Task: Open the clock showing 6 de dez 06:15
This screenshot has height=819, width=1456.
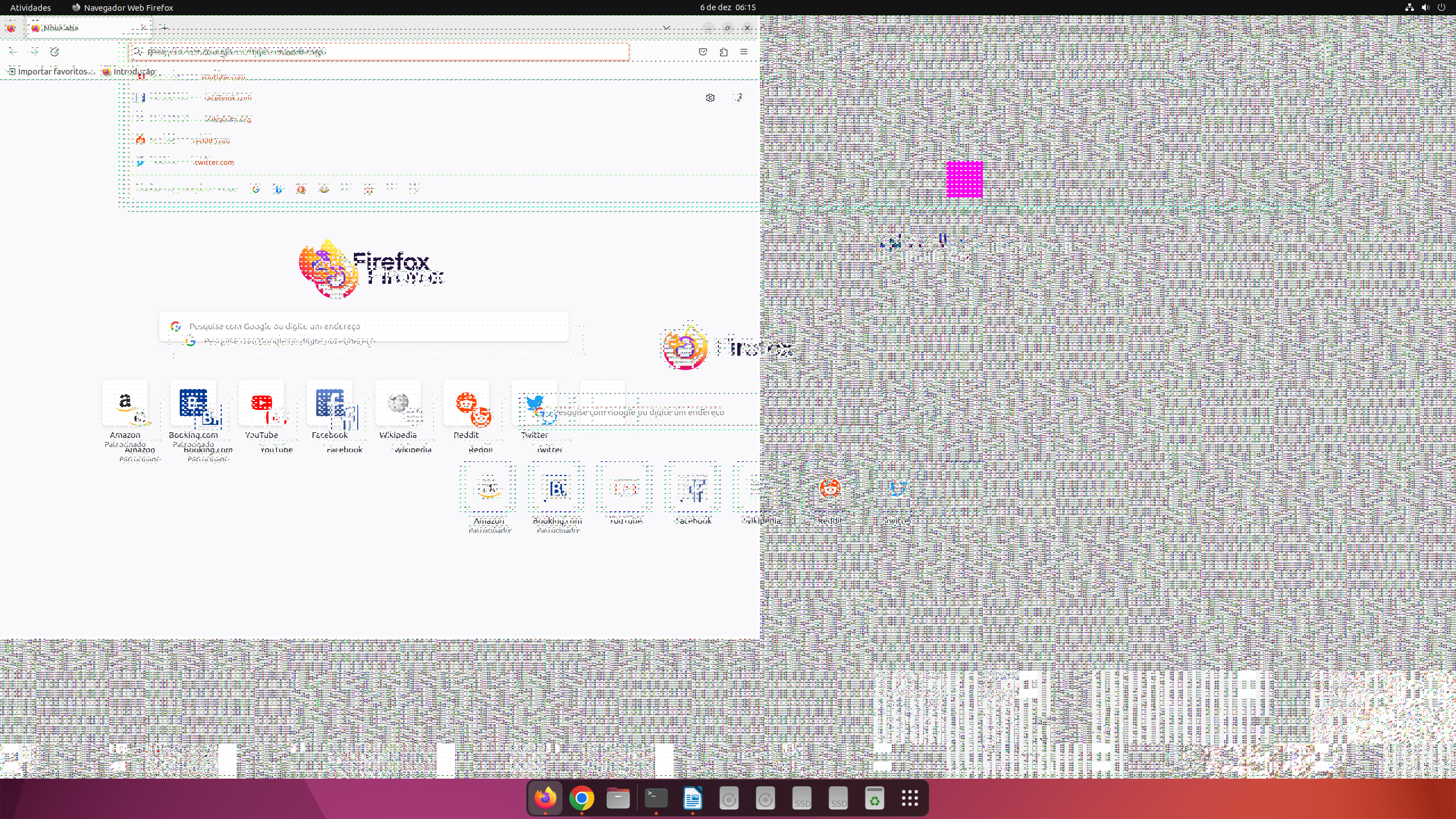Action: coord(727,7)
